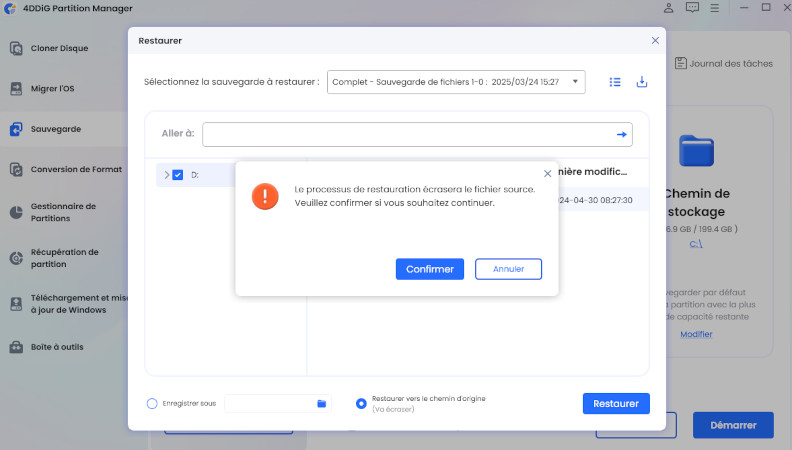
Task: Click the 4DDiG Partition Manager logo
Action: coord(10,9)
